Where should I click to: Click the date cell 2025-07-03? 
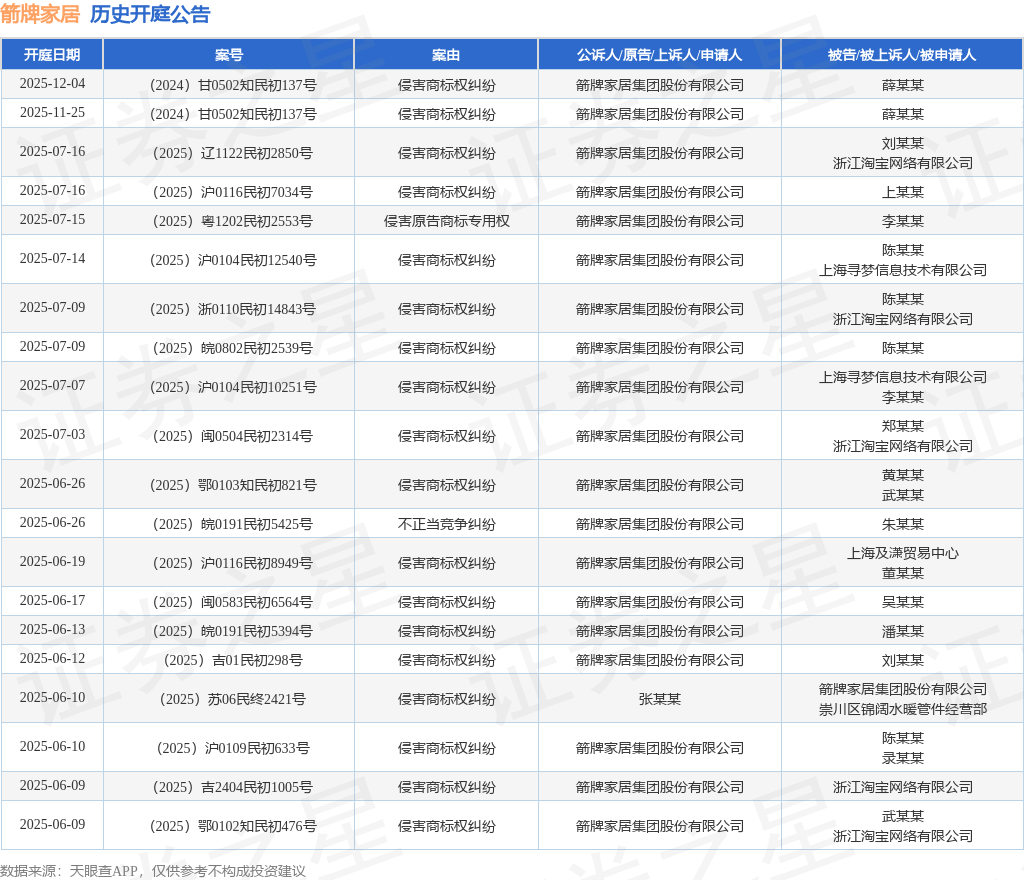pyautogui.click(x=52, y=435)
